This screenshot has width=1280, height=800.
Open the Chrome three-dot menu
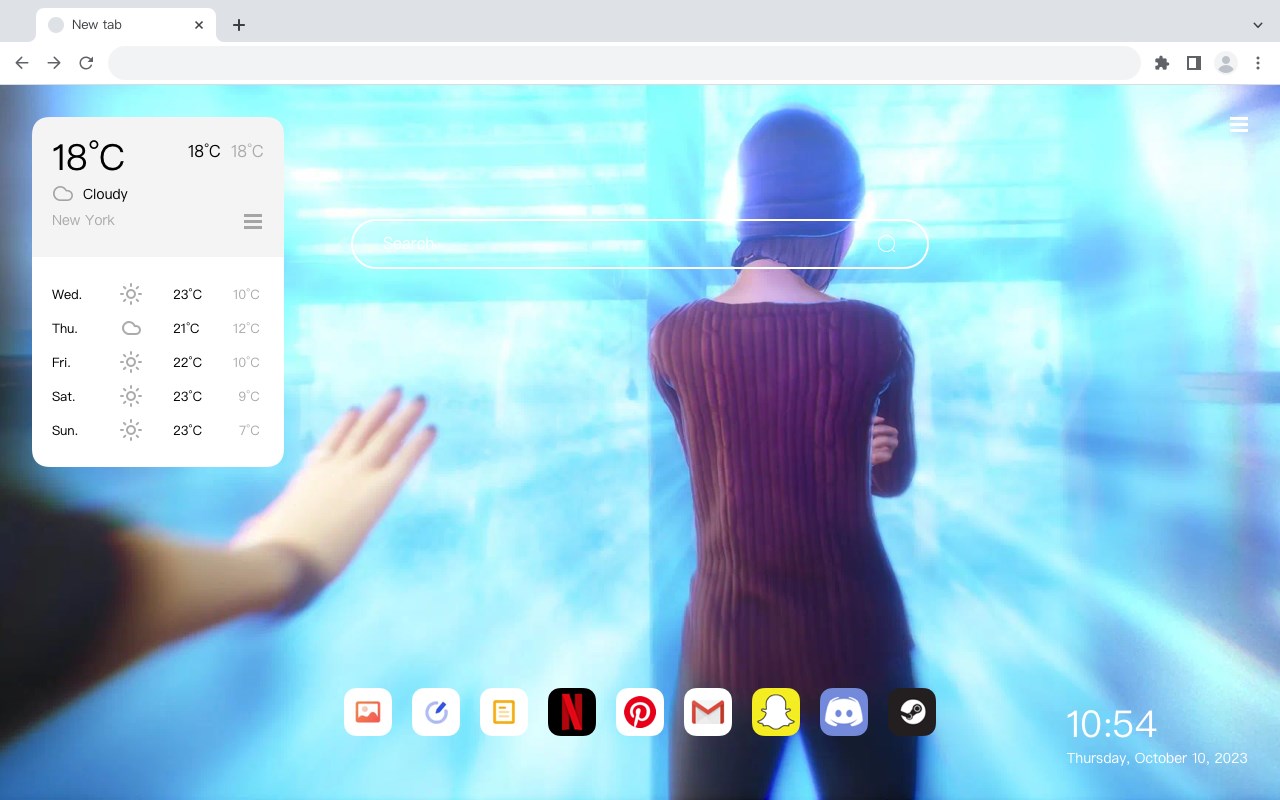point(1258,63)
